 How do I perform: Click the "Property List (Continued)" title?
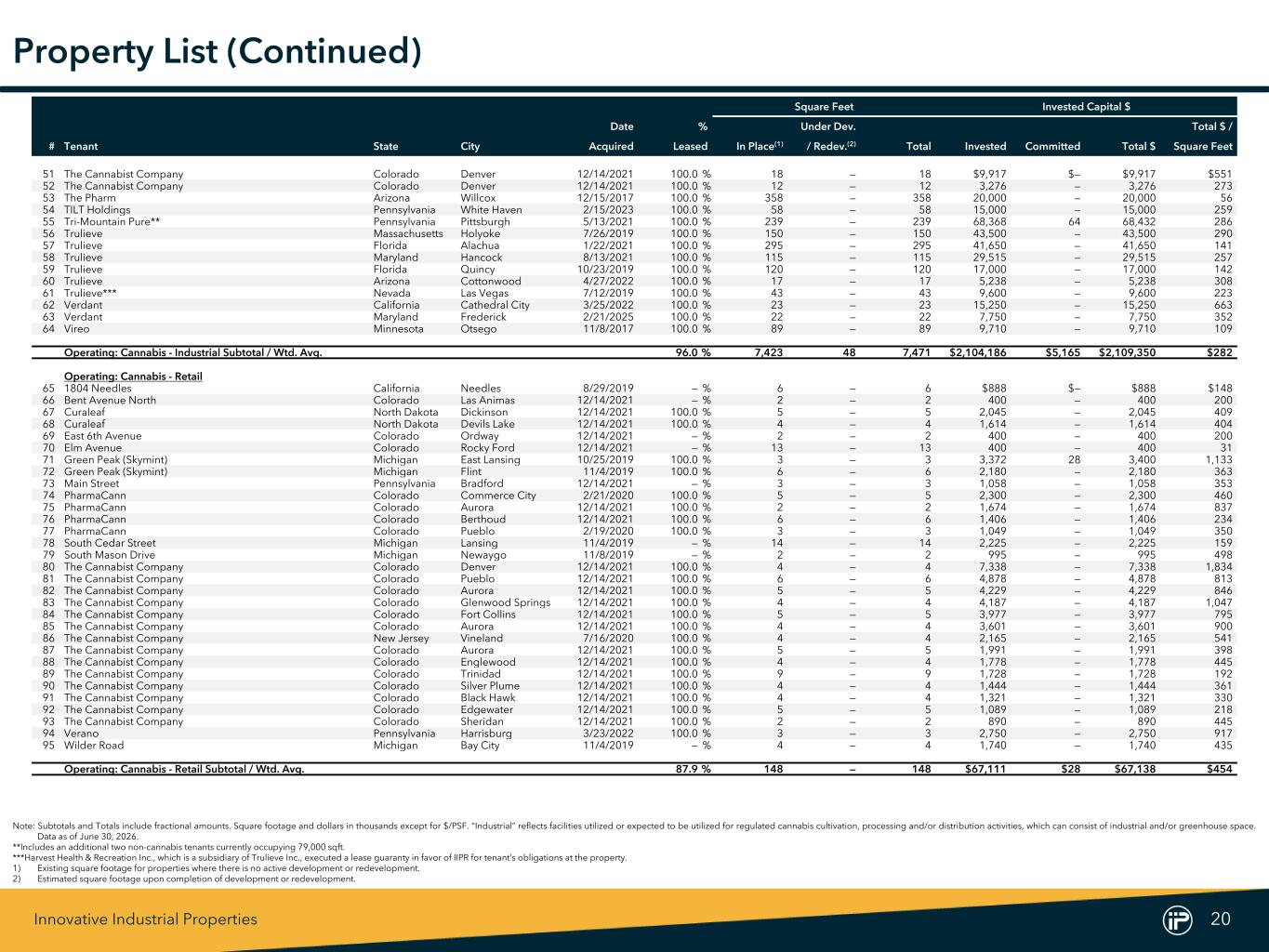(217, 50)
